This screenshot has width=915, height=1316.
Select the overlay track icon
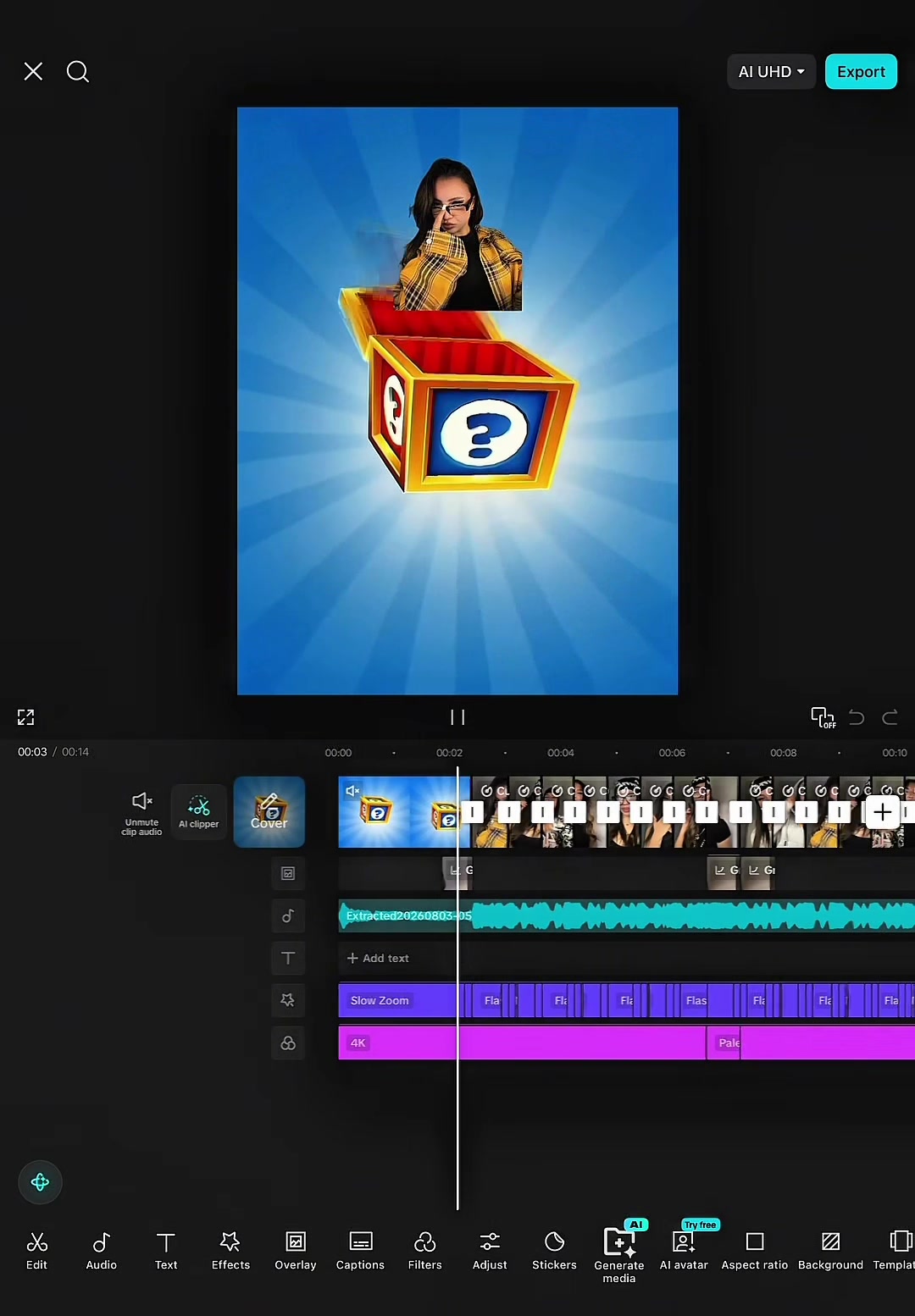point(288,873)
